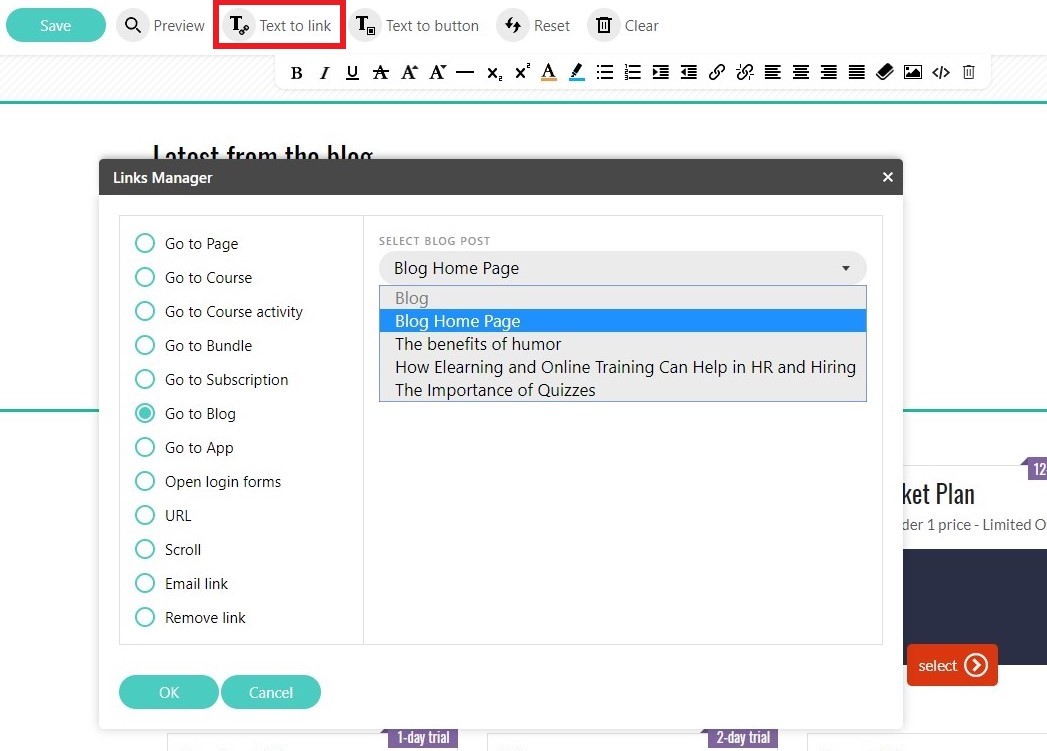Remove link (unlink) toolbar icon
This screenshot has height=751, width=1047.
click(x=745, y=72)
